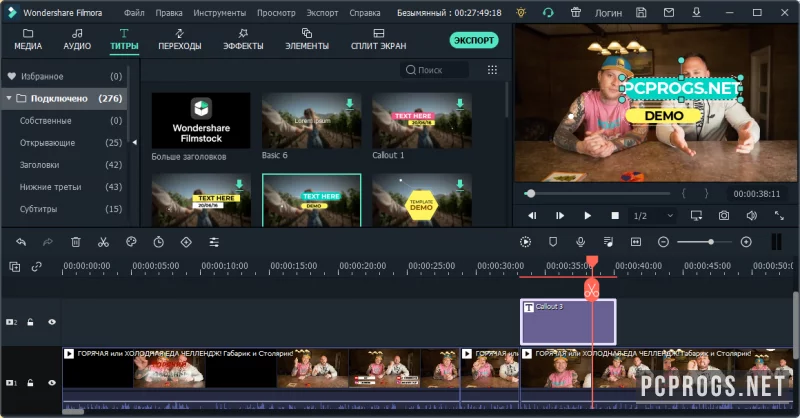Viewport: 800px width, 418px height.
Task: Toggle the lock on video track 1
Action: [31, 383]
